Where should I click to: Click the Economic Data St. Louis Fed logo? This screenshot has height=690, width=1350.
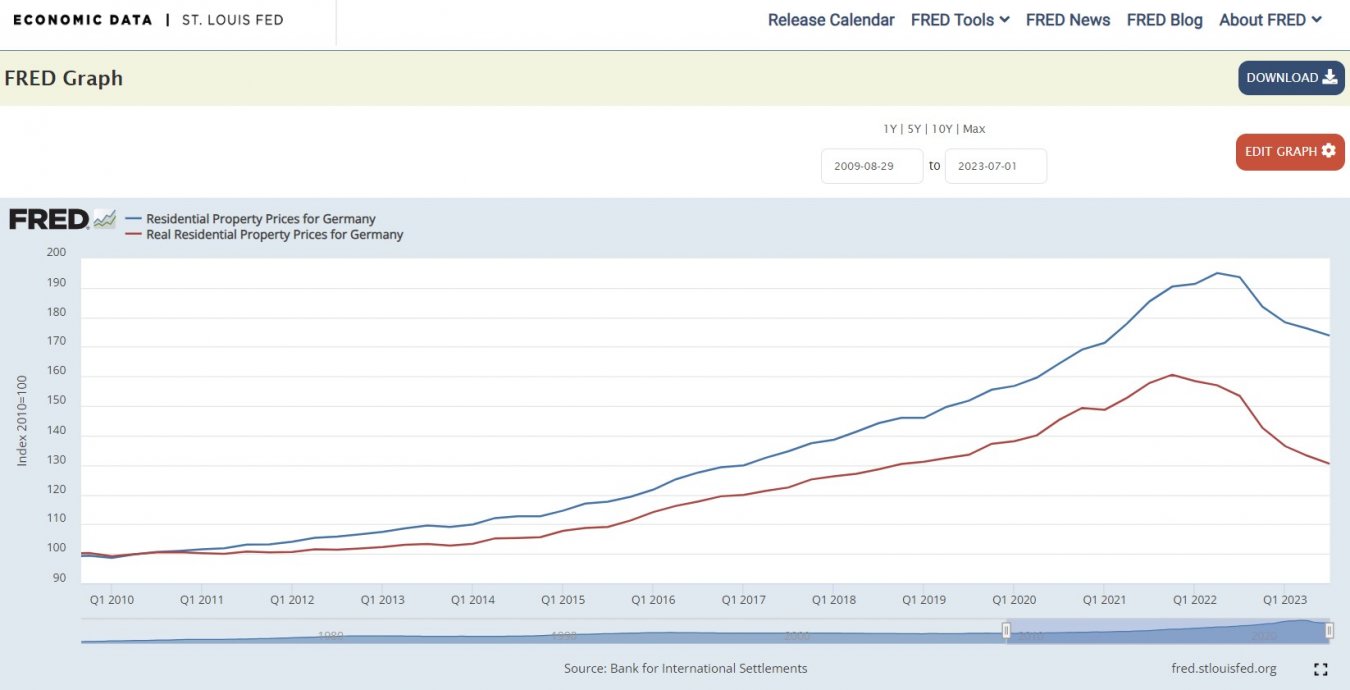tap(148, 20)
